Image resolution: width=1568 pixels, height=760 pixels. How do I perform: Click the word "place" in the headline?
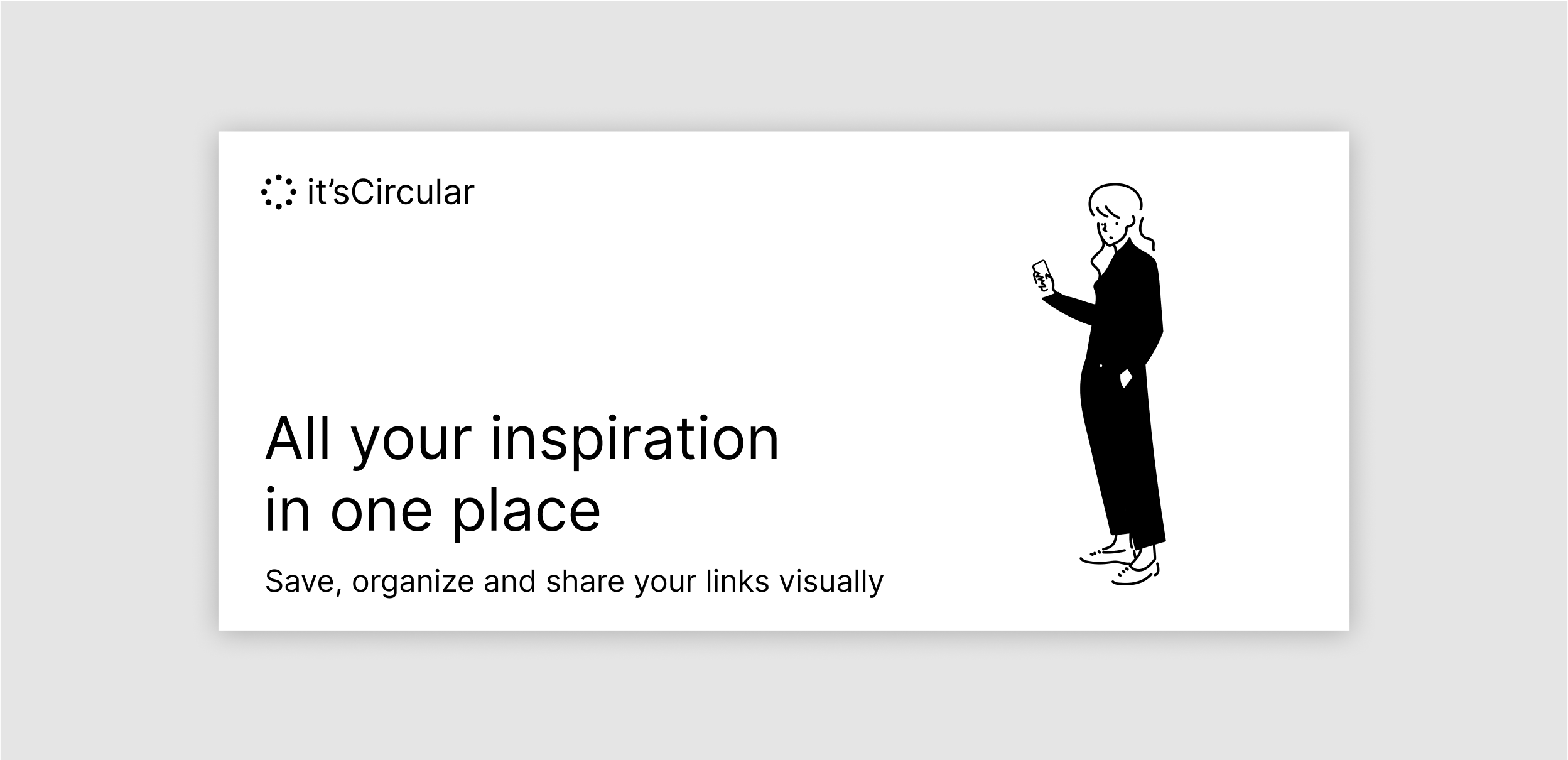click(526, 512)
